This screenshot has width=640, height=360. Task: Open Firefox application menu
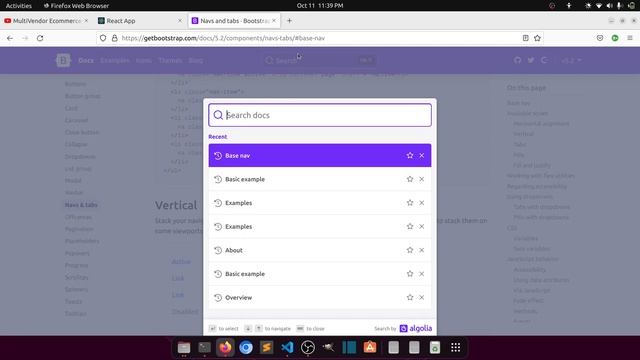630,38
